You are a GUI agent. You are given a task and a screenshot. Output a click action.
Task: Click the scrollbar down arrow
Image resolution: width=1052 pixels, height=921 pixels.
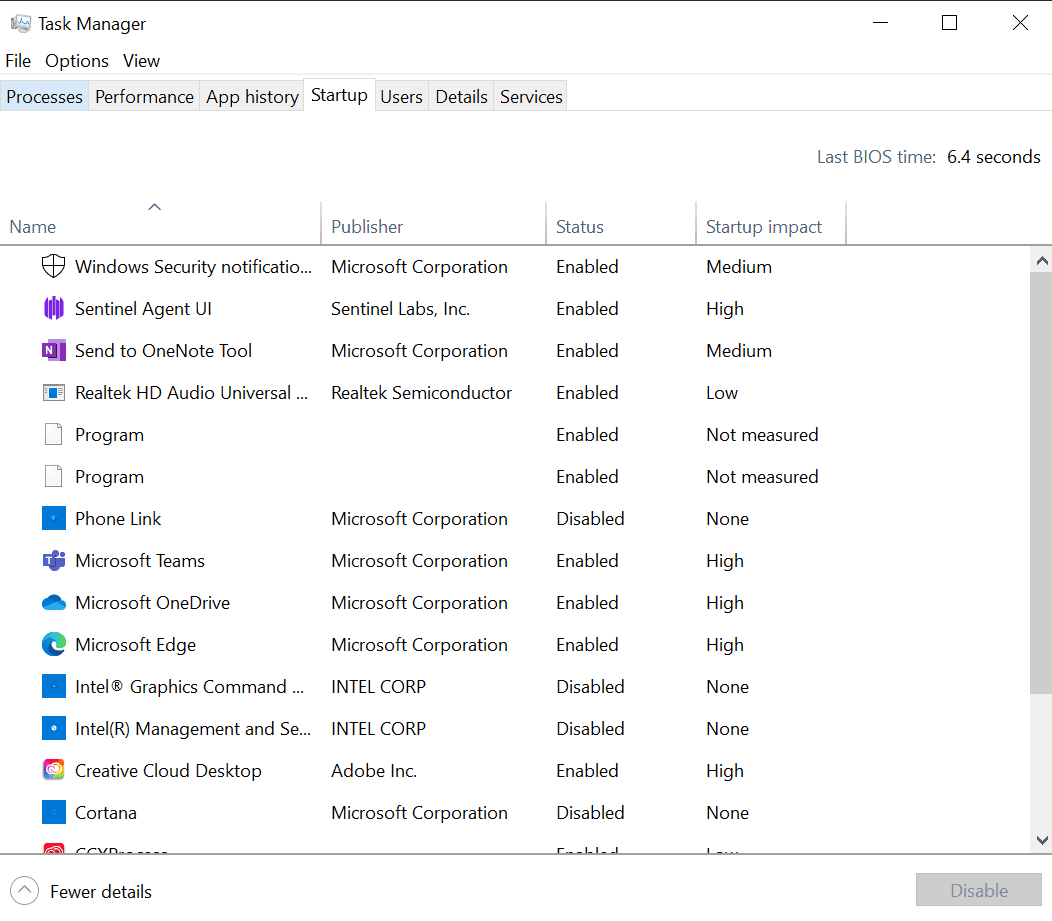tap(1041, 840)
